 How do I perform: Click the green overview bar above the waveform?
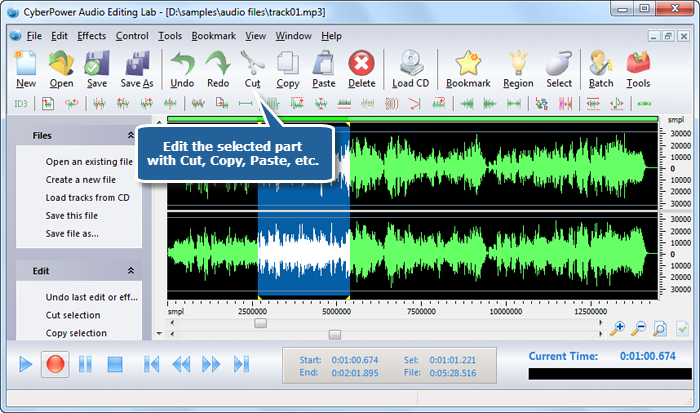point(412,119)
